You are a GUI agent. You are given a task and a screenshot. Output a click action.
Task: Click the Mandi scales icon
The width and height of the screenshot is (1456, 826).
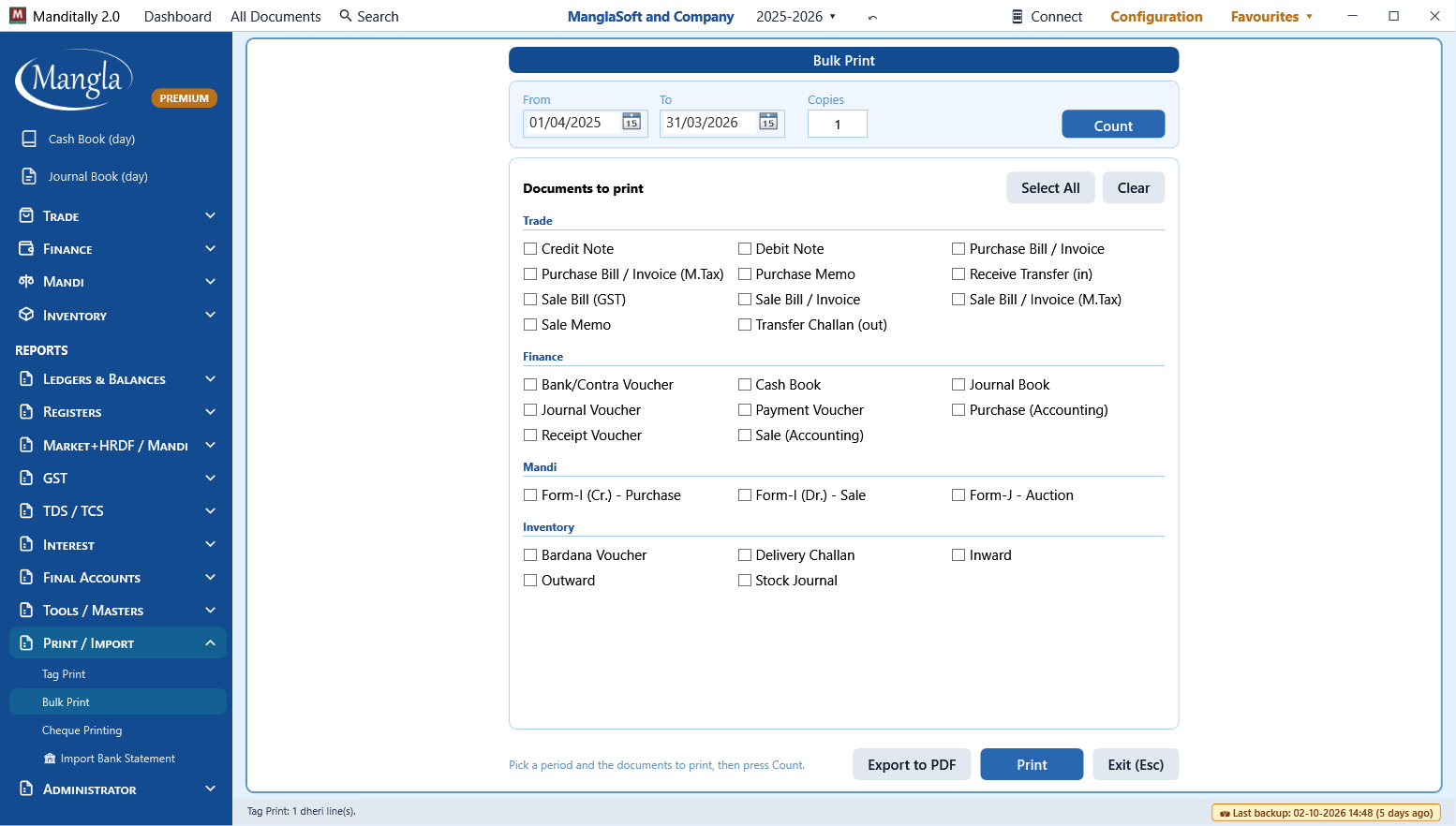(x=26, y=281)
